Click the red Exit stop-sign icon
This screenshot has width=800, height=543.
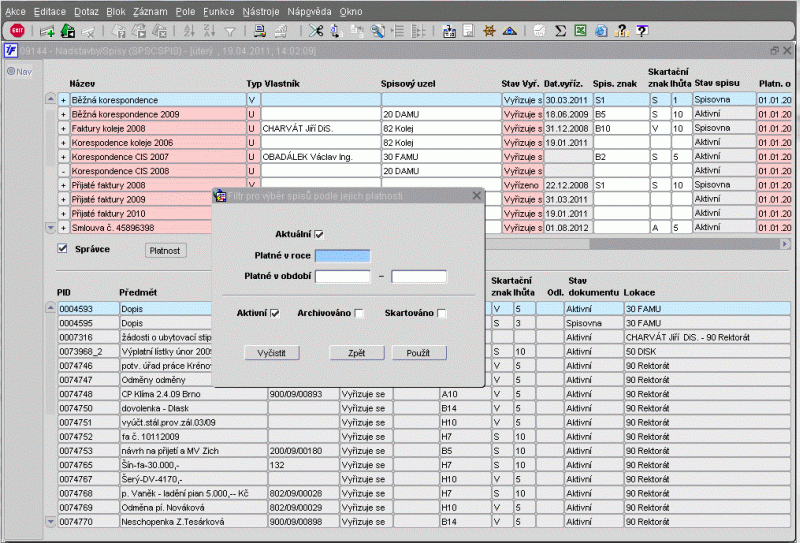17,31
